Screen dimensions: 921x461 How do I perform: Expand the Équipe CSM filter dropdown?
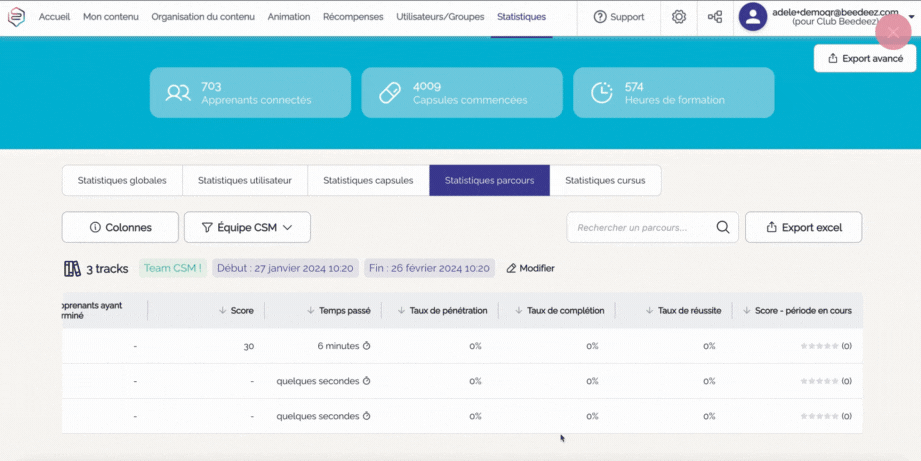tap(247, 227)
